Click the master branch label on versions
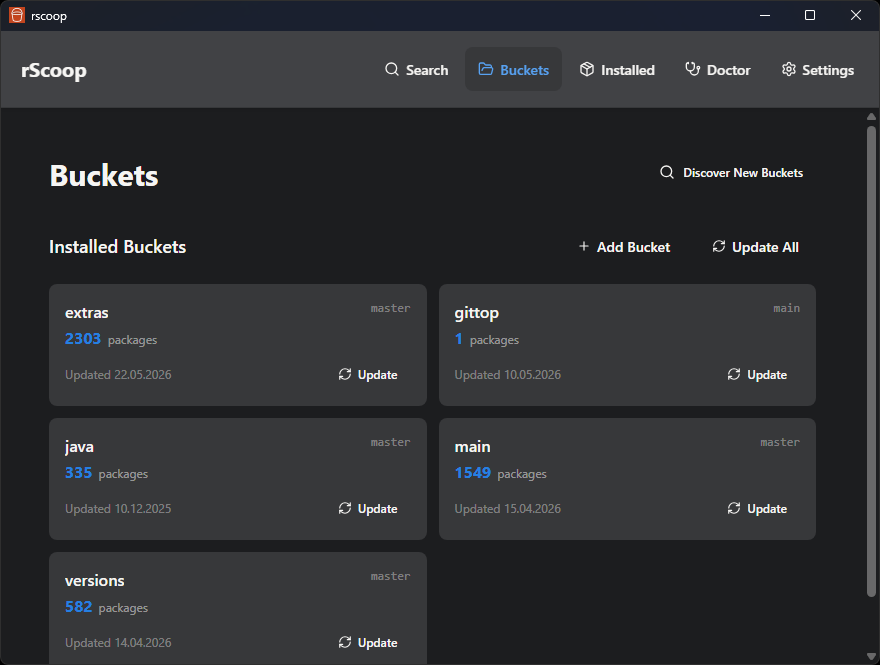Screen dimensions: 880x665 390,576
